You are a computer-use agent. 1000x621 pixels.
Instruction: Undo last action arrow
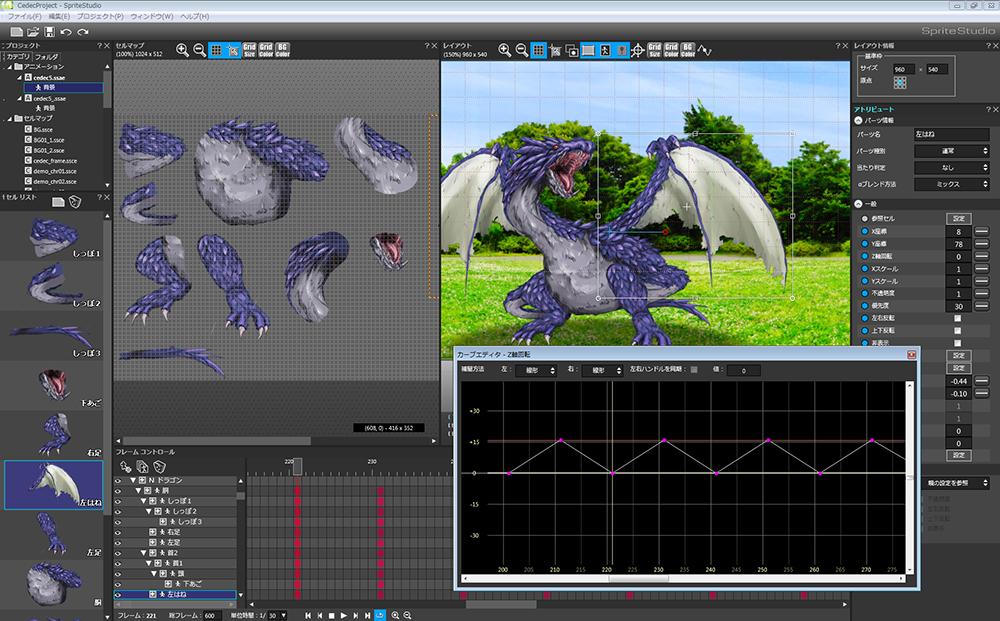click(66, 32)
